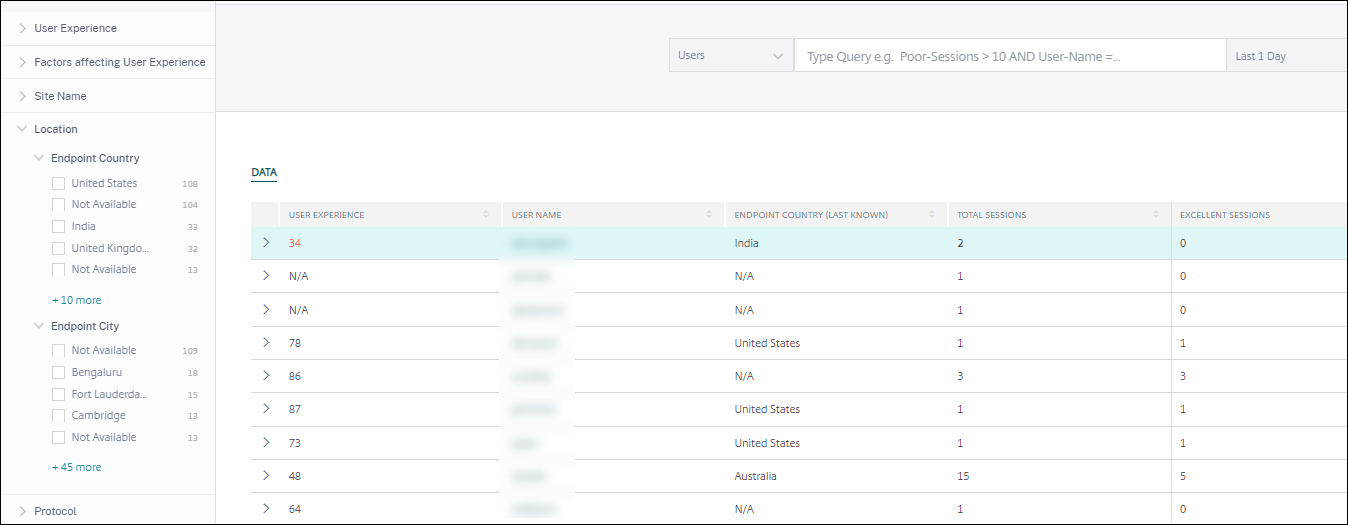Viewport: 1348px width, 525px height.
Task: Expand the row with user experience 34
Action: click(266, 243)
